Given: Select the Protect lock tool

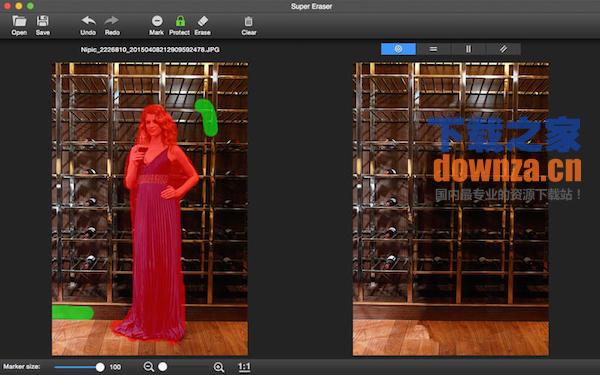Looking at the screenshot, I should coord(179,26).
